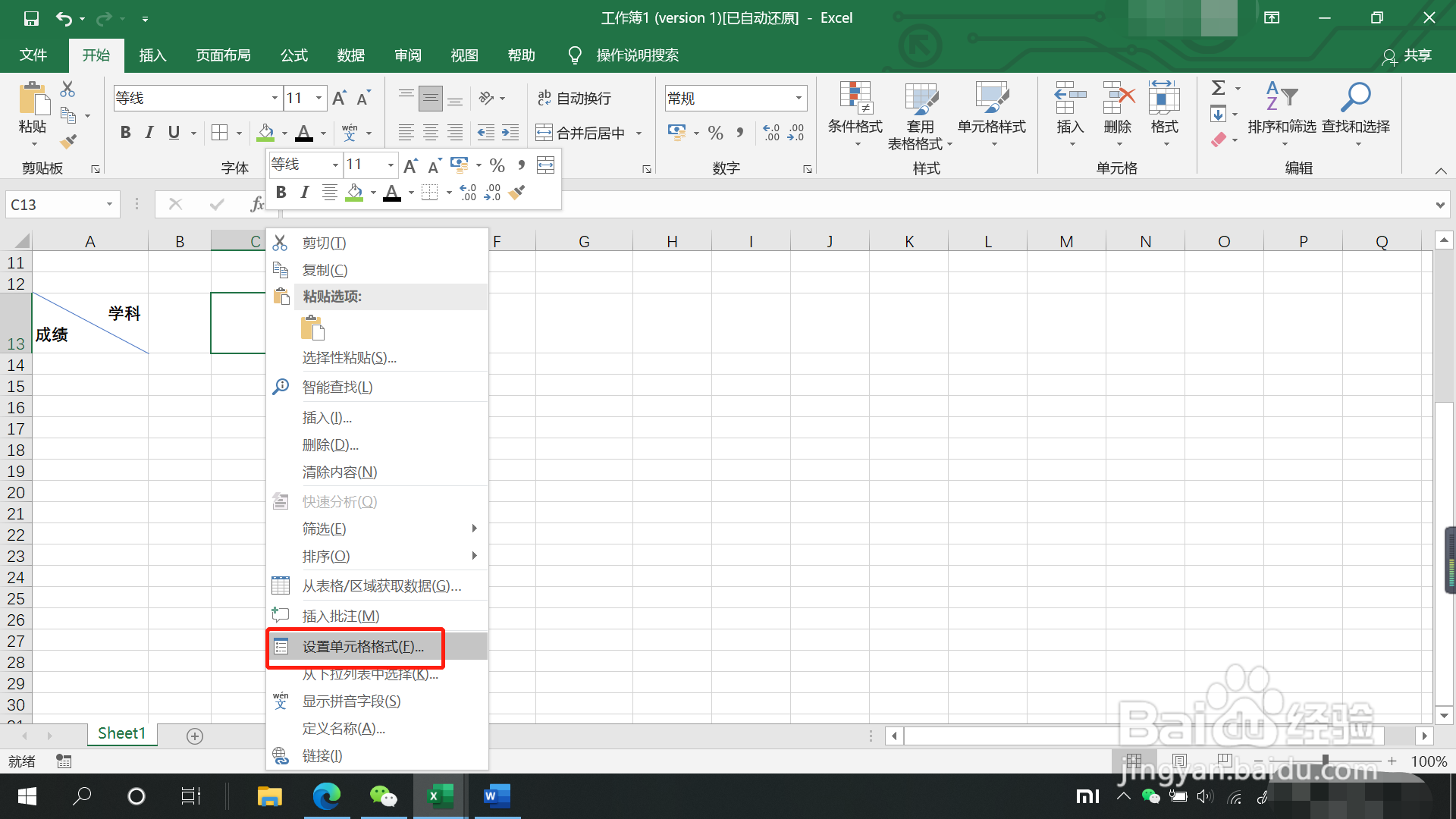This screenshot has height=819, width=1456.
Task: Switch to the 插入 ribbon tab
Action: (152, 55)
